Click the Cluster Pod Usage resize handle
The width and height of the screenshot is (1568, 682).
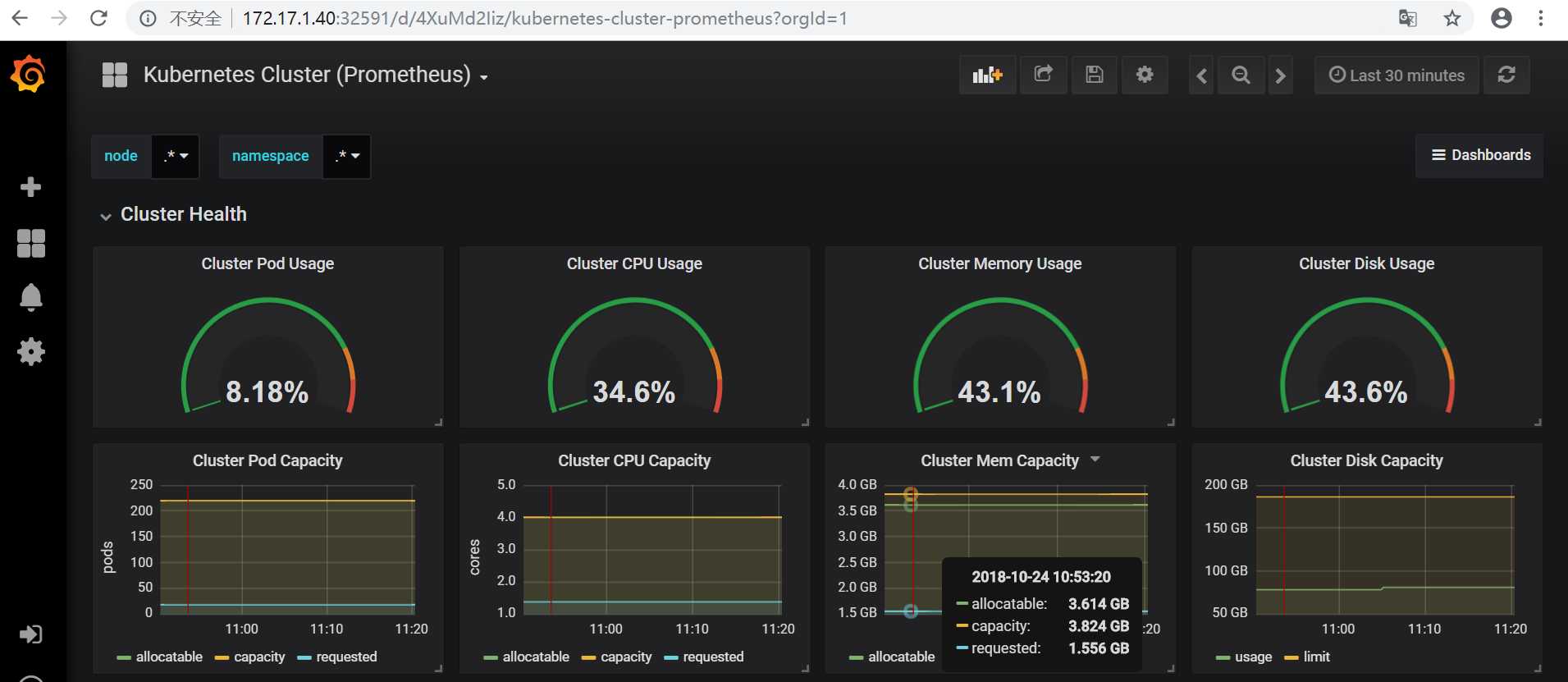tap(439, 423)
